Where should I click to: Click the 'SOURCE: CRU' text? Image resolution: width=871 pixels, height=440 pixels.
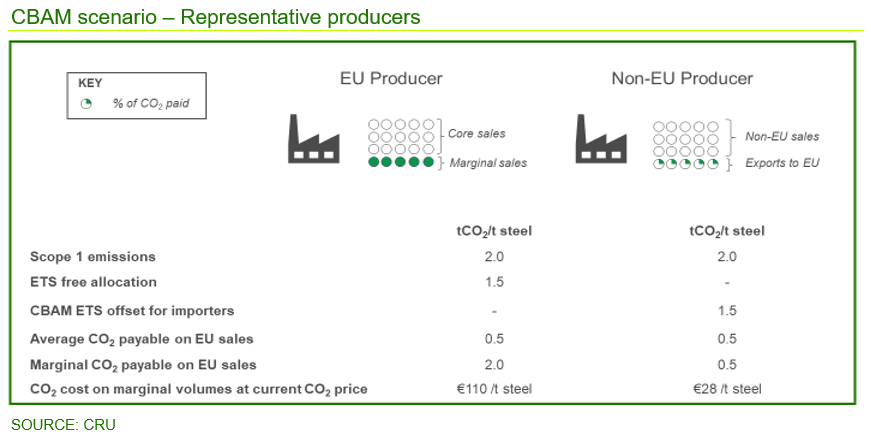(x=63, y=425)
